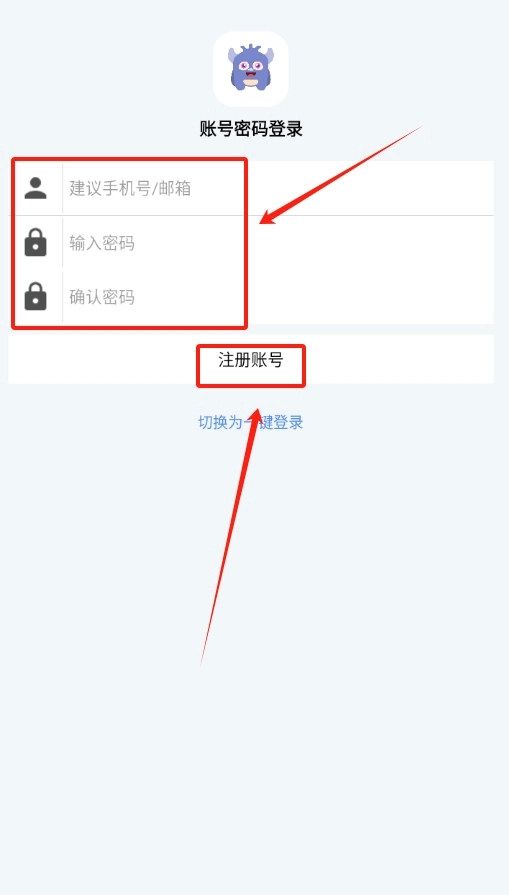Screen dimensions: 509x895
Task: Switch to one-key login mode
Action: [x=251, y=422]
